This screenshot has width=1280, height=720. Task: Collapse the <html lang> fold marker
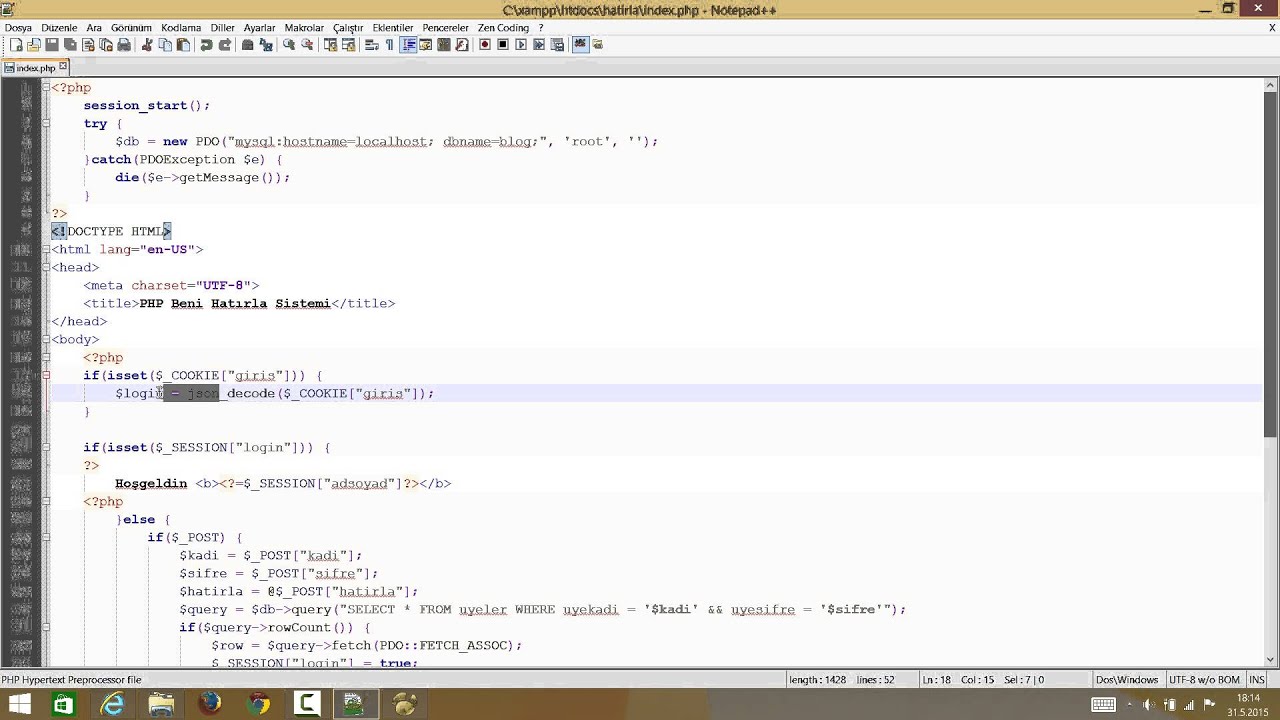point(46,250)
